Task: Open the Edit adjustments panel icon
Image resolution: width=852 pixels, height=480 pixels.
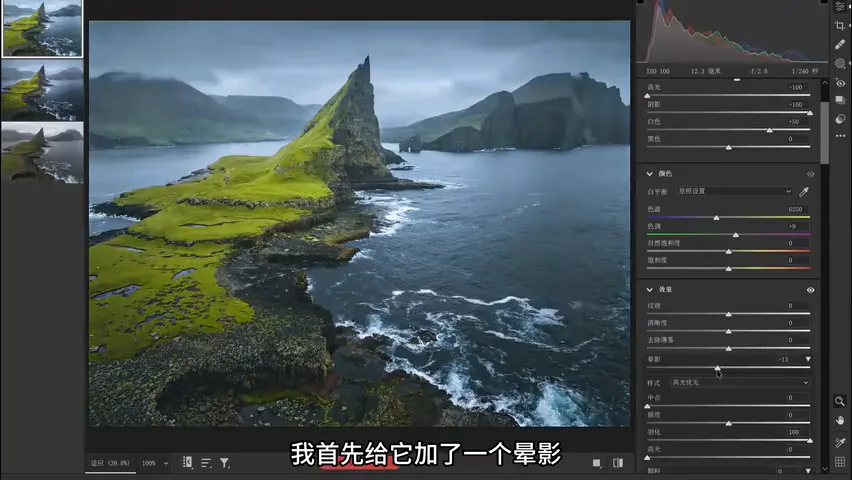Action: (x=840, y=7)
